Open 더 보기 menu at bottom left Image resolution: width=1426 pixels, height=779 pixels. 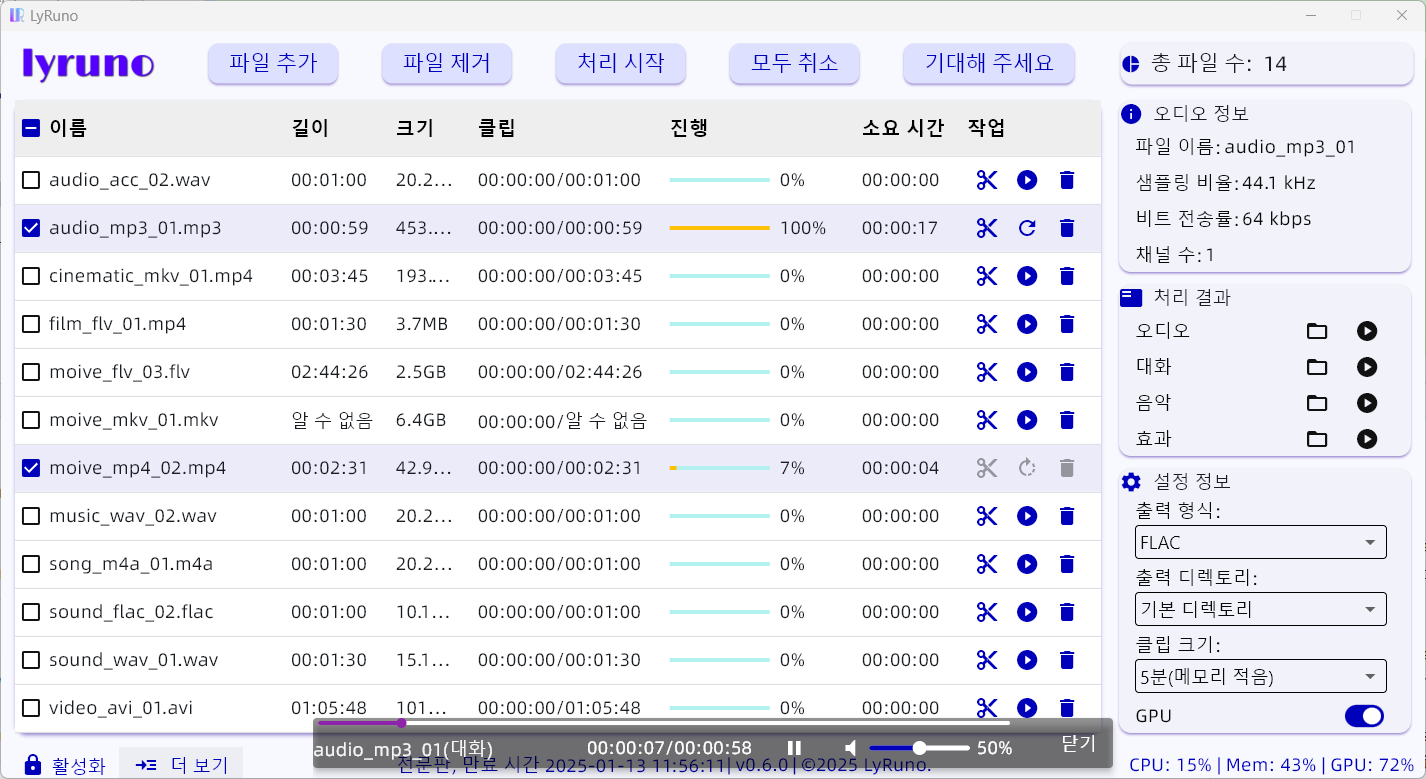181,763
